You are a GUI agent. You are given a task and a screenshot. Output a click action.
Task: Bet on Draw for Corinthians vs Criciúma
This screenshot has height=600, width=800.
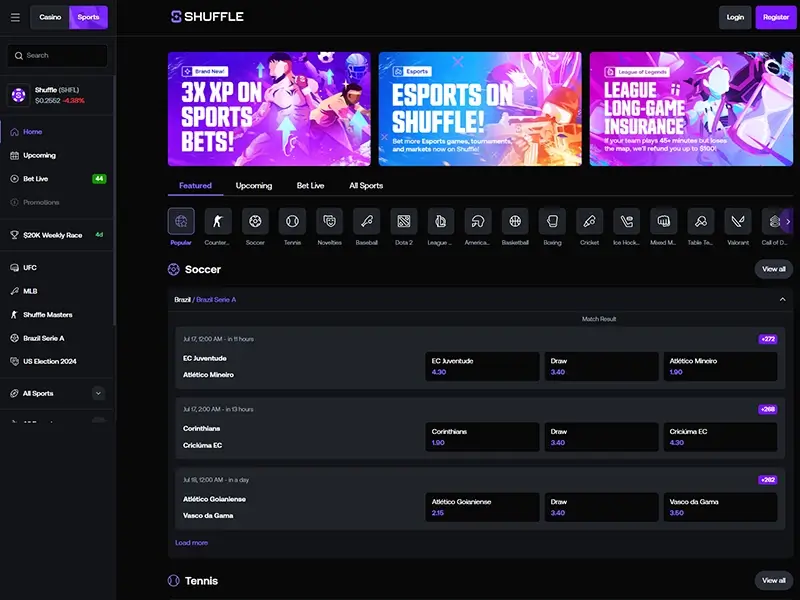point(601,437)
